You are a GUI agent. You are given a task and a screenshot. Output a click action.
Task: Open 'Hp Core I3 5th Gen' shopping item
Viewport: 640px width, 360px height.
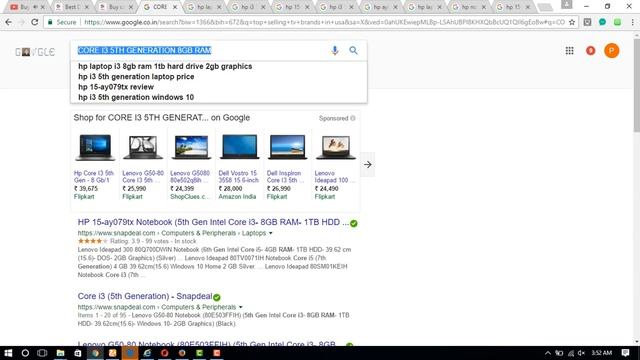[94, 176]
